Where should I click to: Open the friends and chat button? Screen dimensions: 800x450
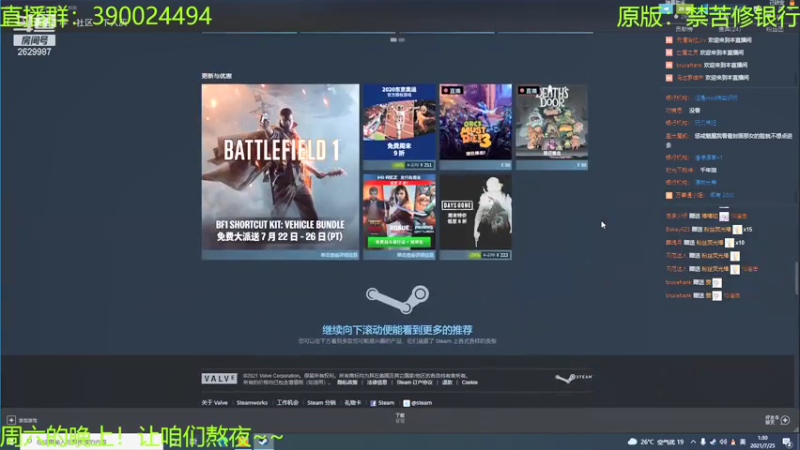coord(778,420)
